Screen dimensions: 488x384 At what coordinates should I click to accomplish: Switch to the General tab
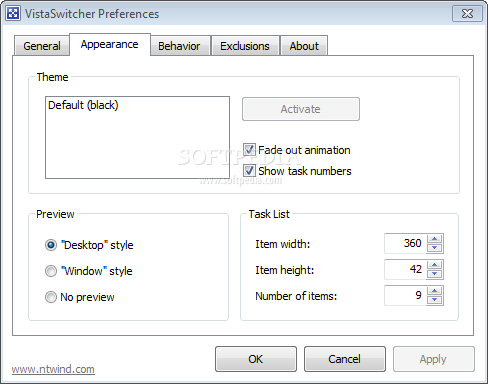coord(42,46)
